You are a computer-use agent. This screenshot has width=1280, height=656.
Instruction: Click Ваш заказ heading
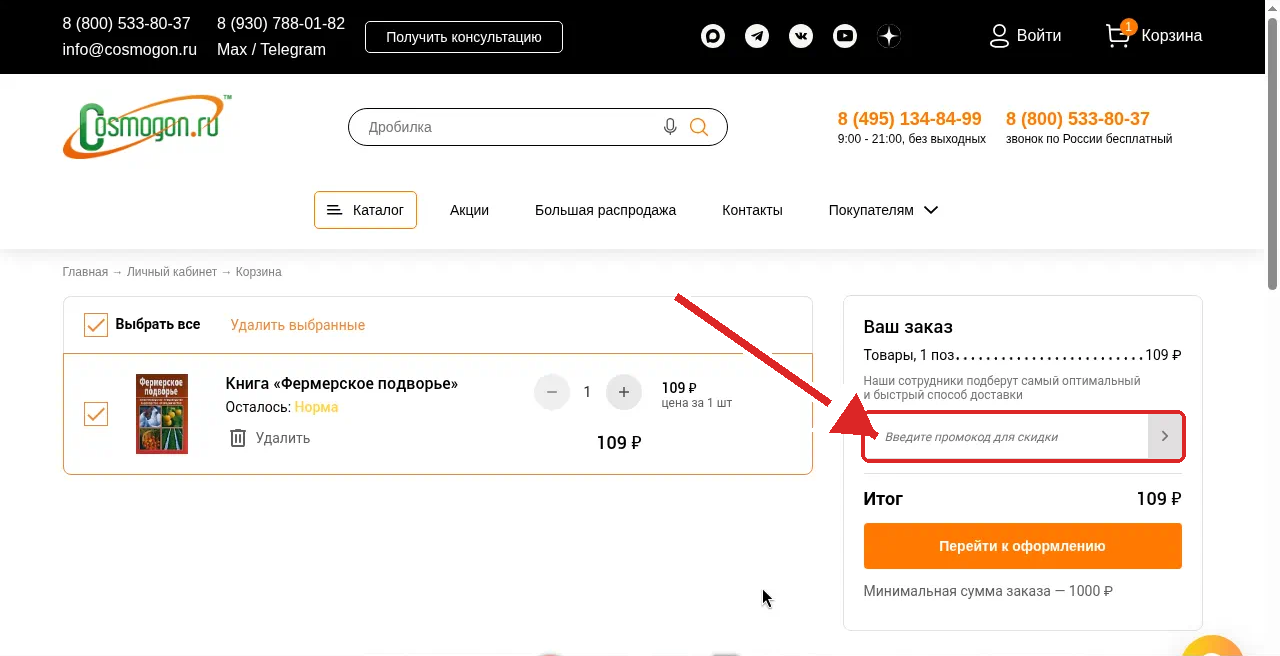[x=908, y=327]
